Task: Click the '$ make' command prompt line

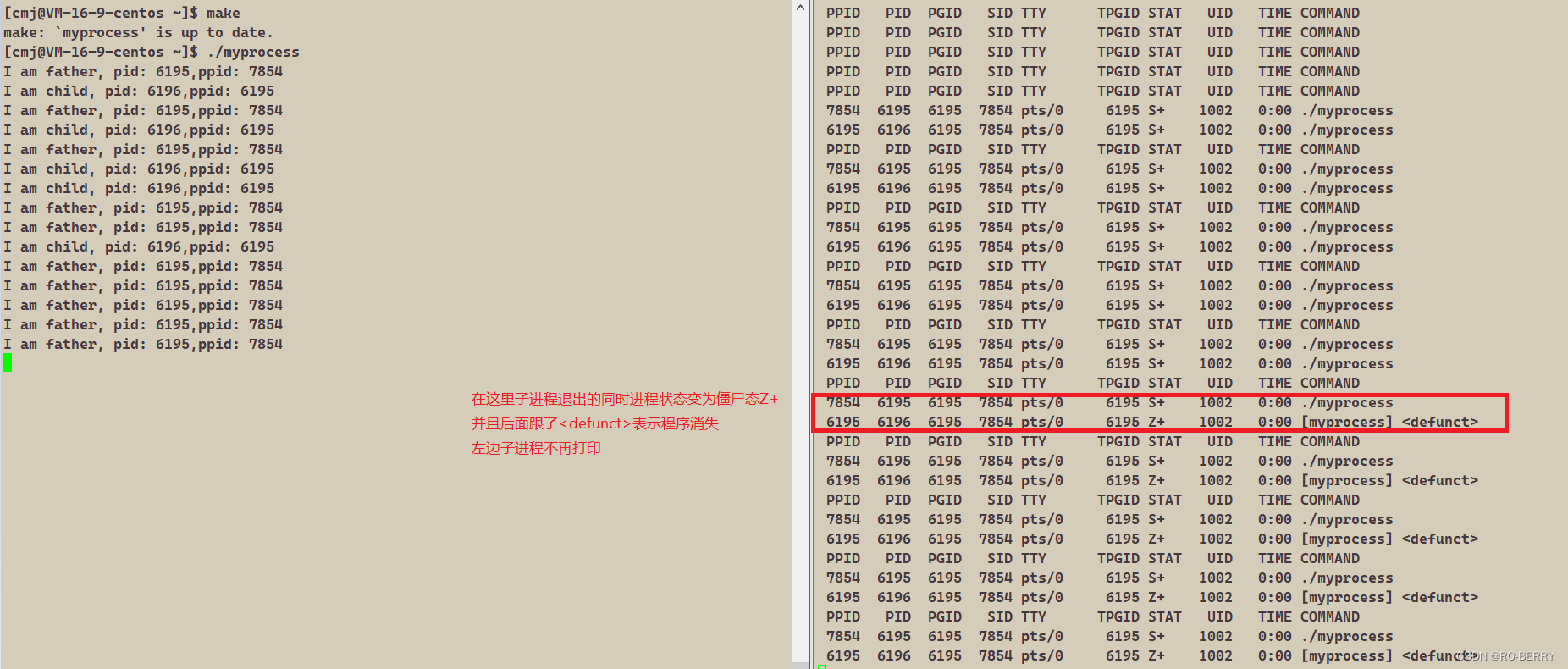Action: click(x=122, y=13)
